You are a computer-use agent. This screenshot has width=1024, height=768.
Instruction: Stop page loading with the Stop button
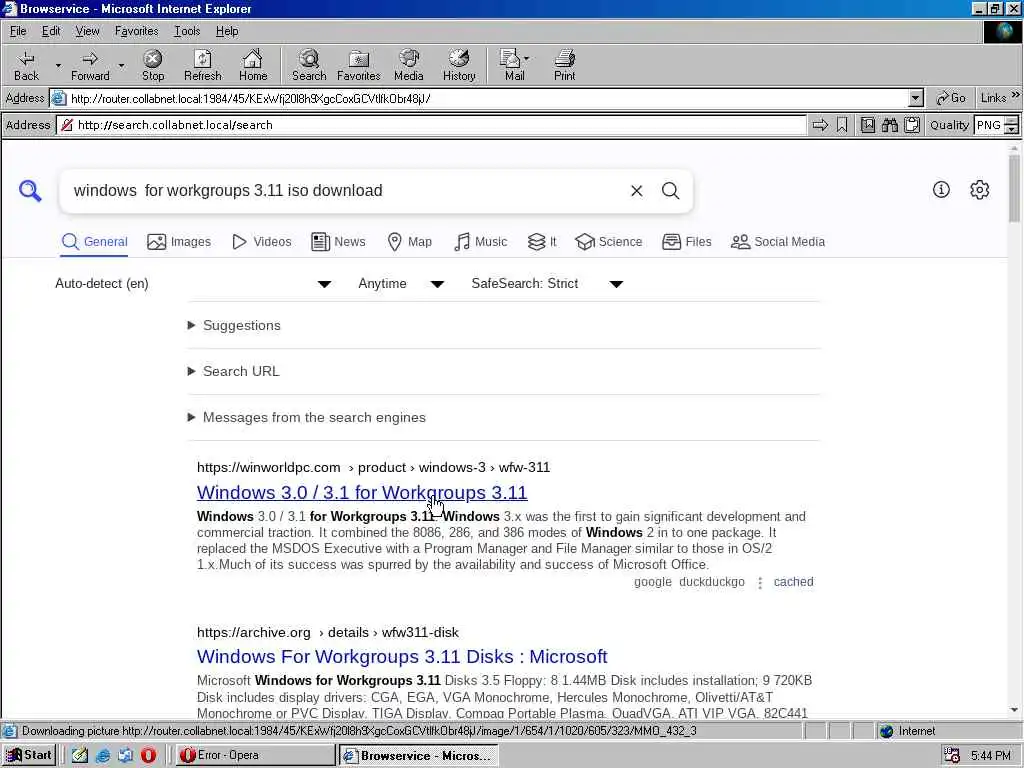(153, 65)
